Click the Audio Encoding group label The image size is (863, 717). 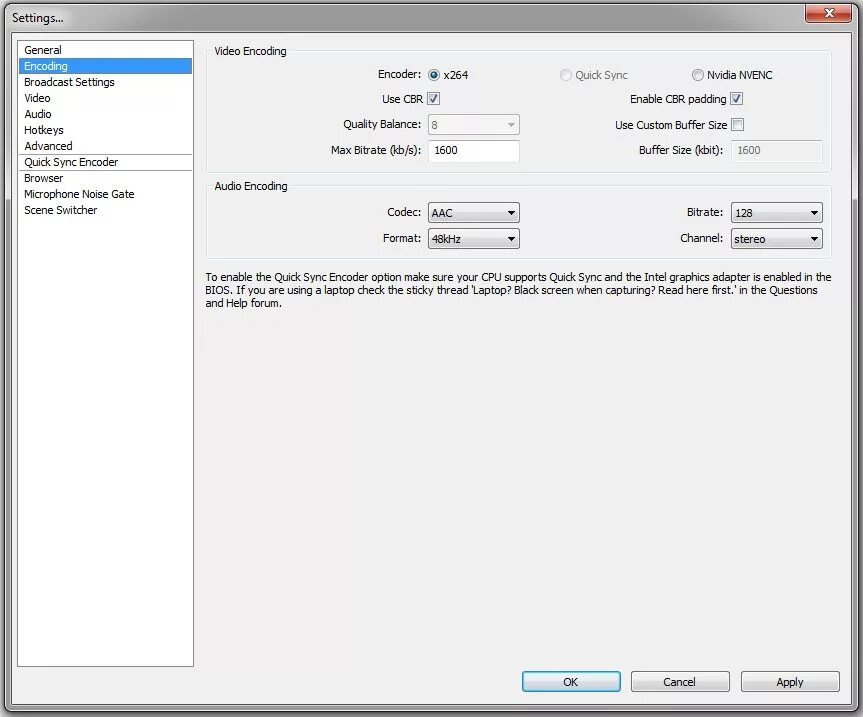(x=251, y=186)
